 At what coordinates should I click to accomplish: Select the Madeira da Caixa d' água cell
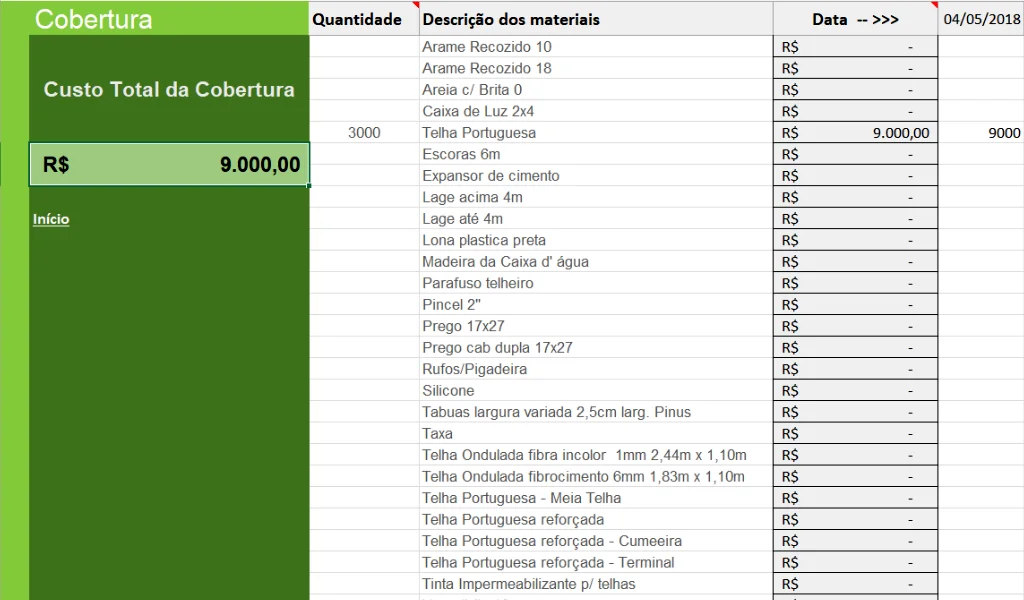pos(596,262)
